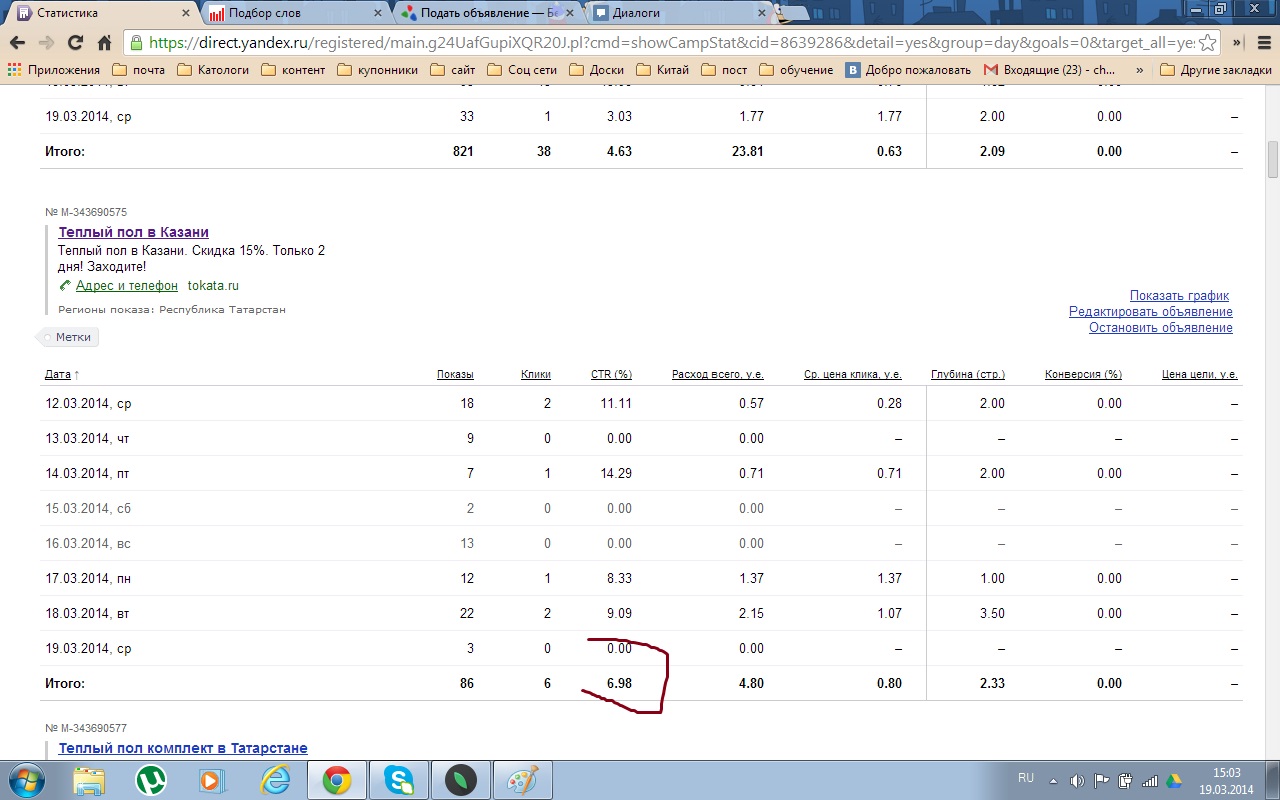Open Paint from the taskbar
This screenshot has height=800, width=1280.
pyautogui.click(x=522, y=780)
